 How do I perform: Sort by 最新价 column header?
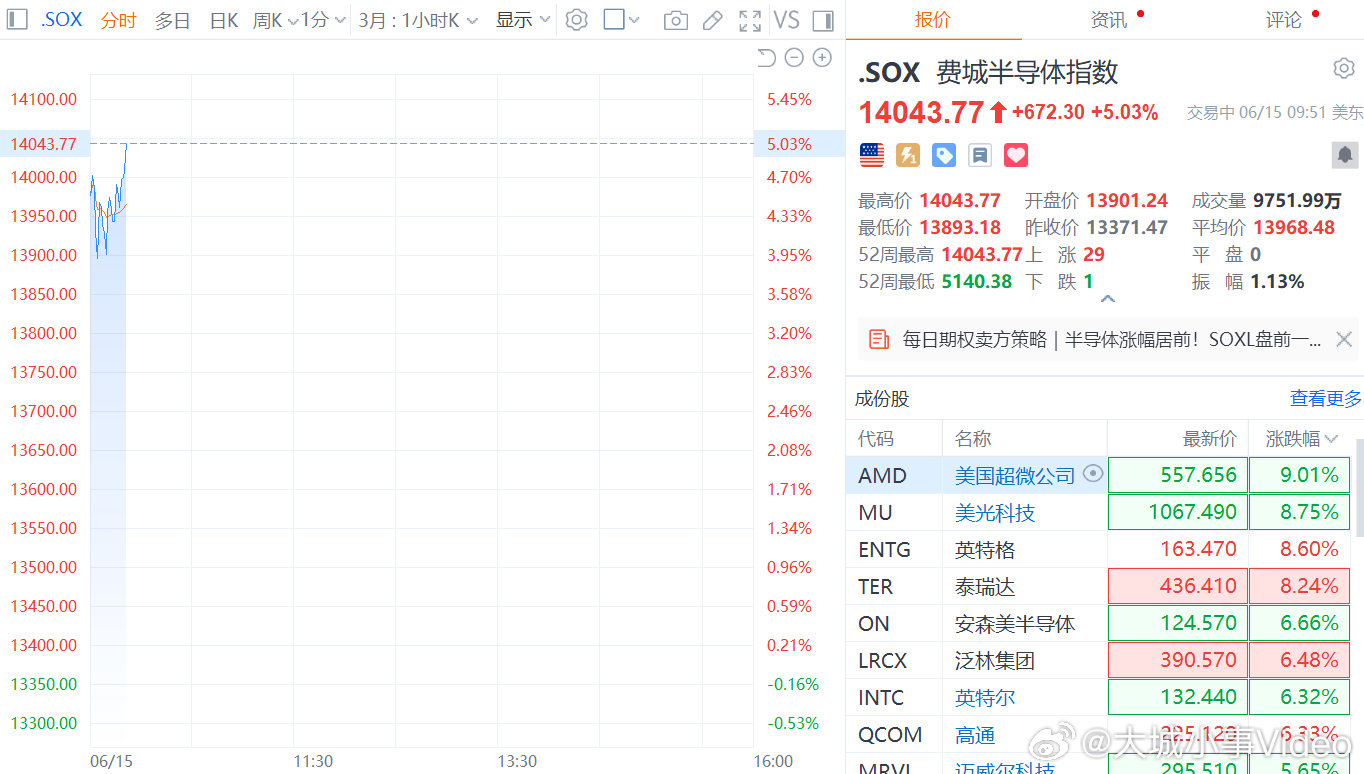(1209, 438)
